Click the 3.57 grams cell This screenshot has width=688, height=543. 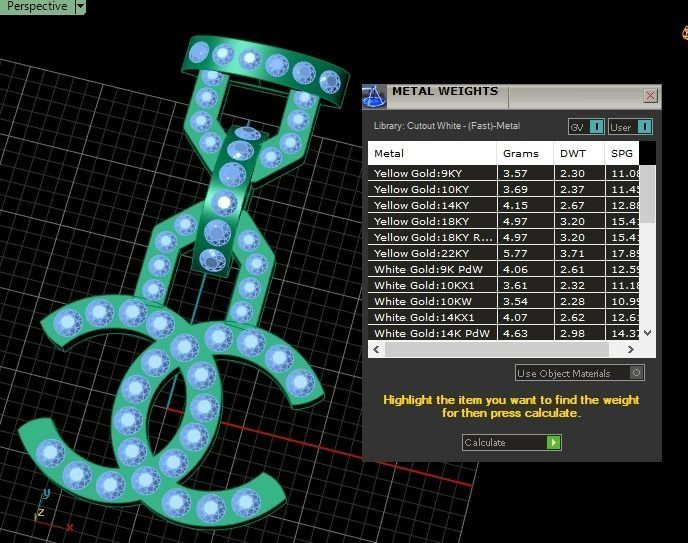click(525, 173)
